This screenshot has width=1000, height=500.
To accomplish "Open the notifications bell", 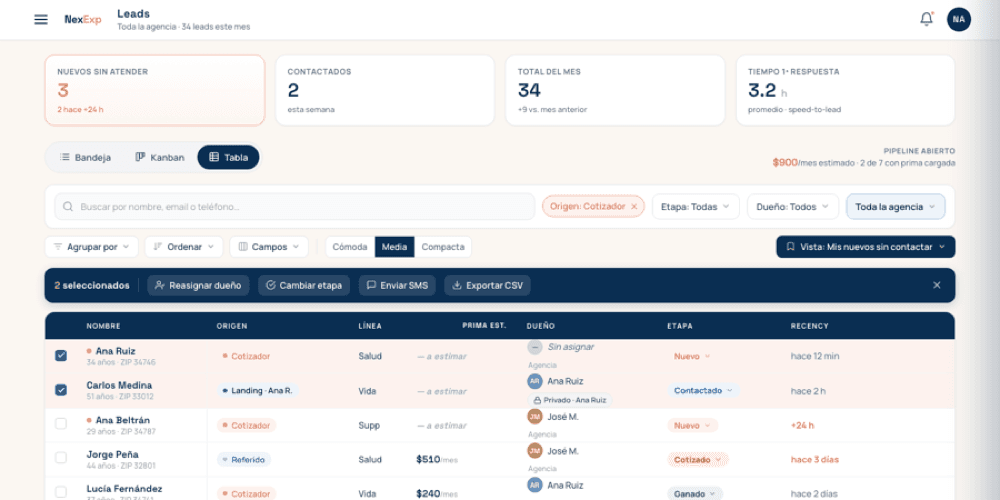I will [x=926, y=19].
